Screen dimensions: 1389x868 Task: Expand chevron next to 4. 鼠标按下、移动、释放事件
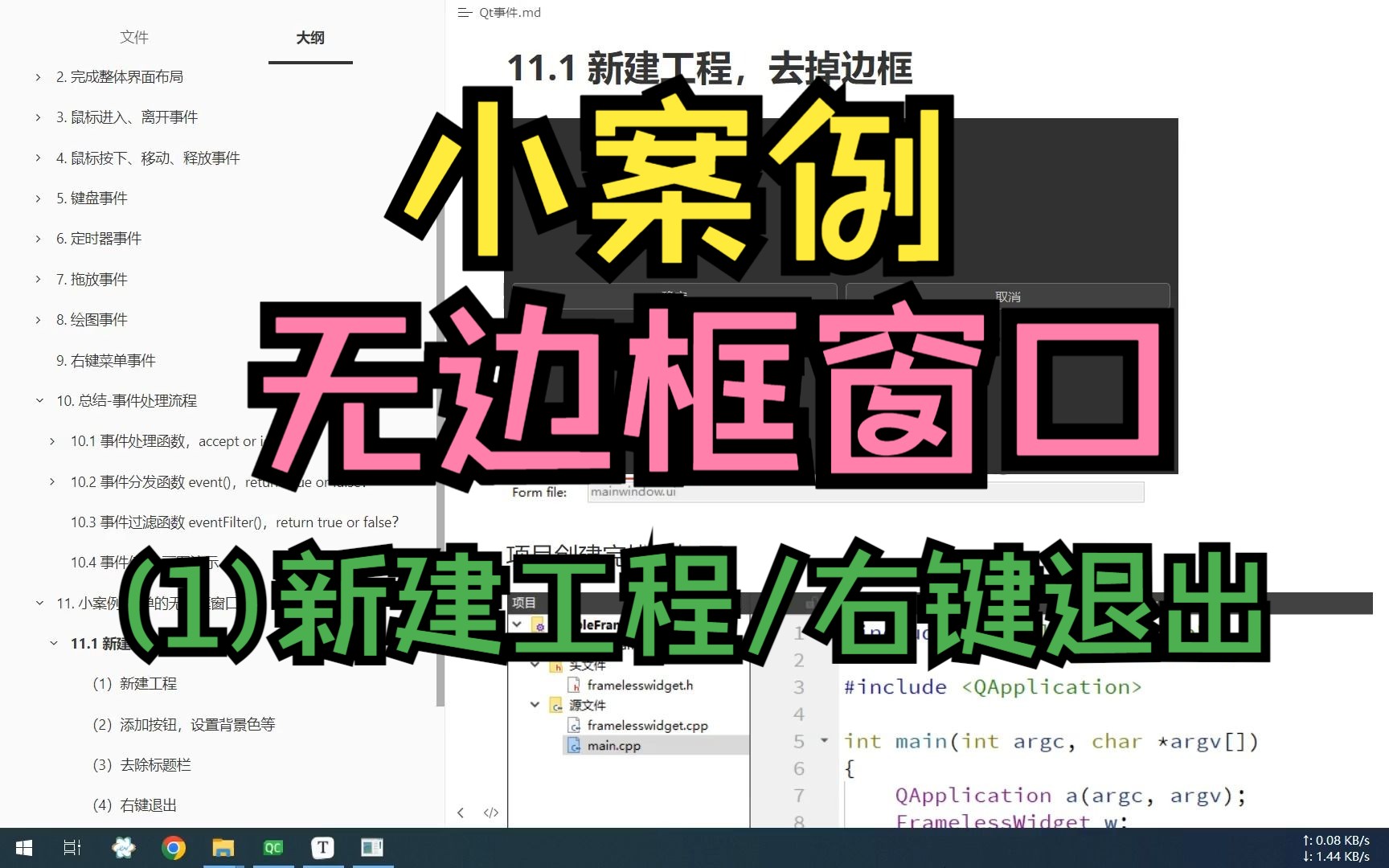38,158
